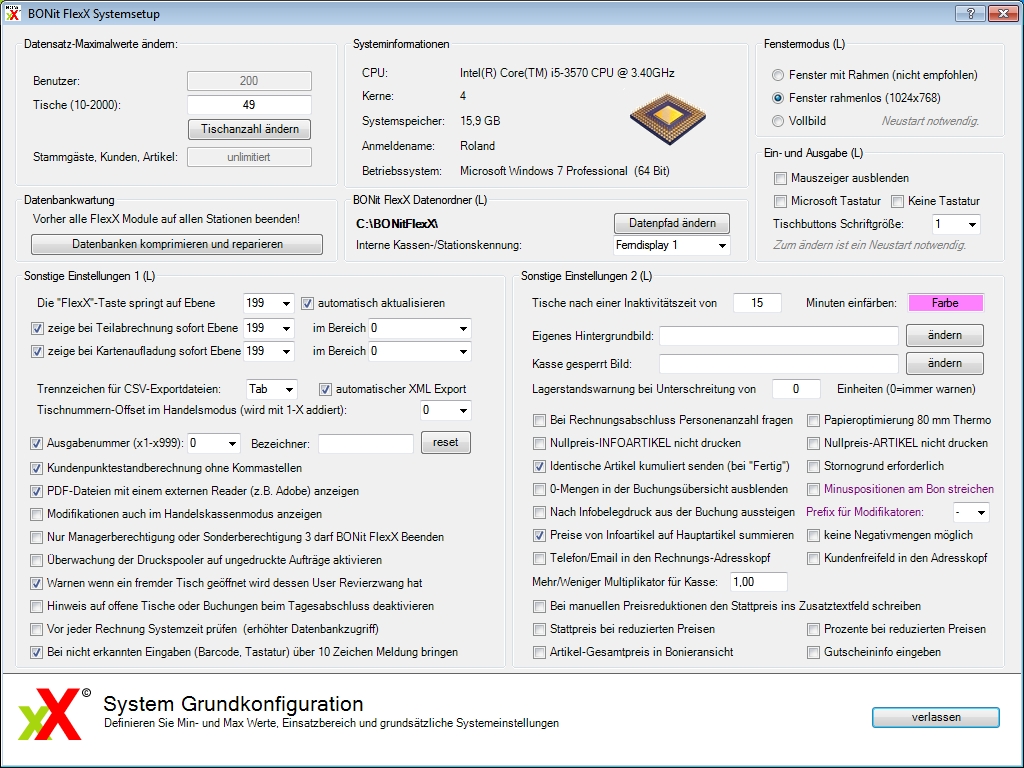Toggle Bei nicht erkannten Eingaben Meldung bringen
Screen dimensions: 1024x768
point(37,652)
